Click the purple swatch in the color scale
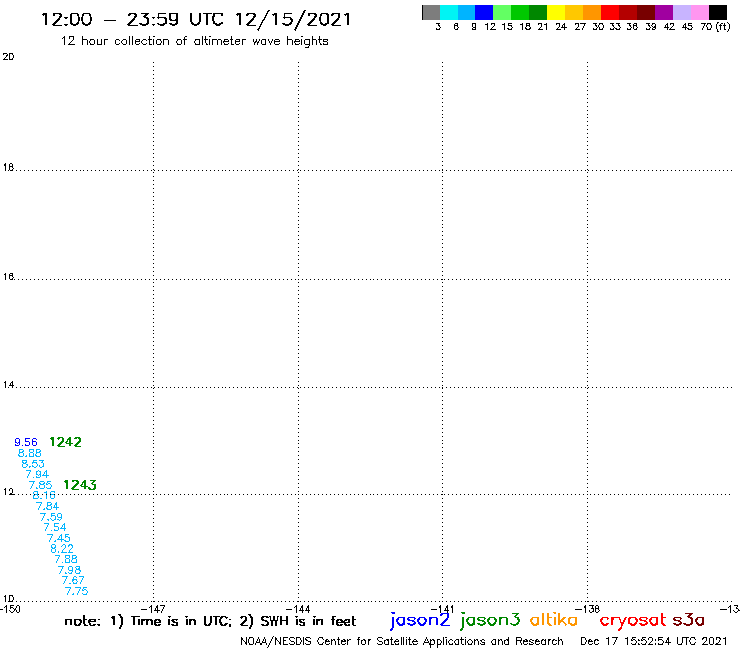 point(664,12)
